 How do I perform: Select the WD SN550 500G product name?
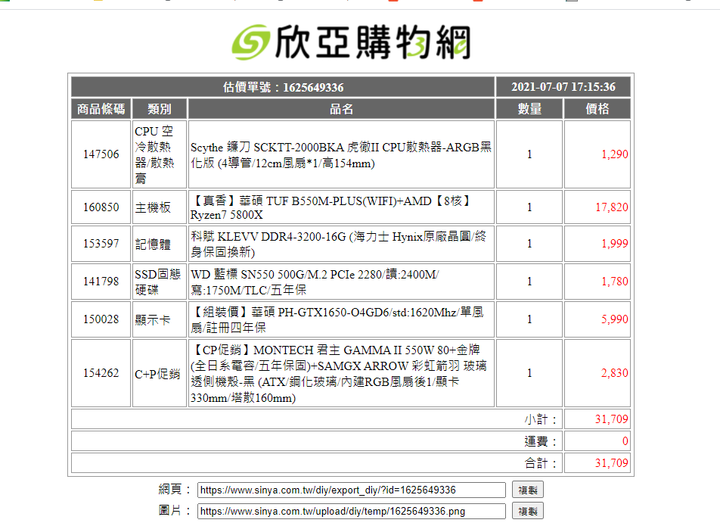[x=315, y=282]
